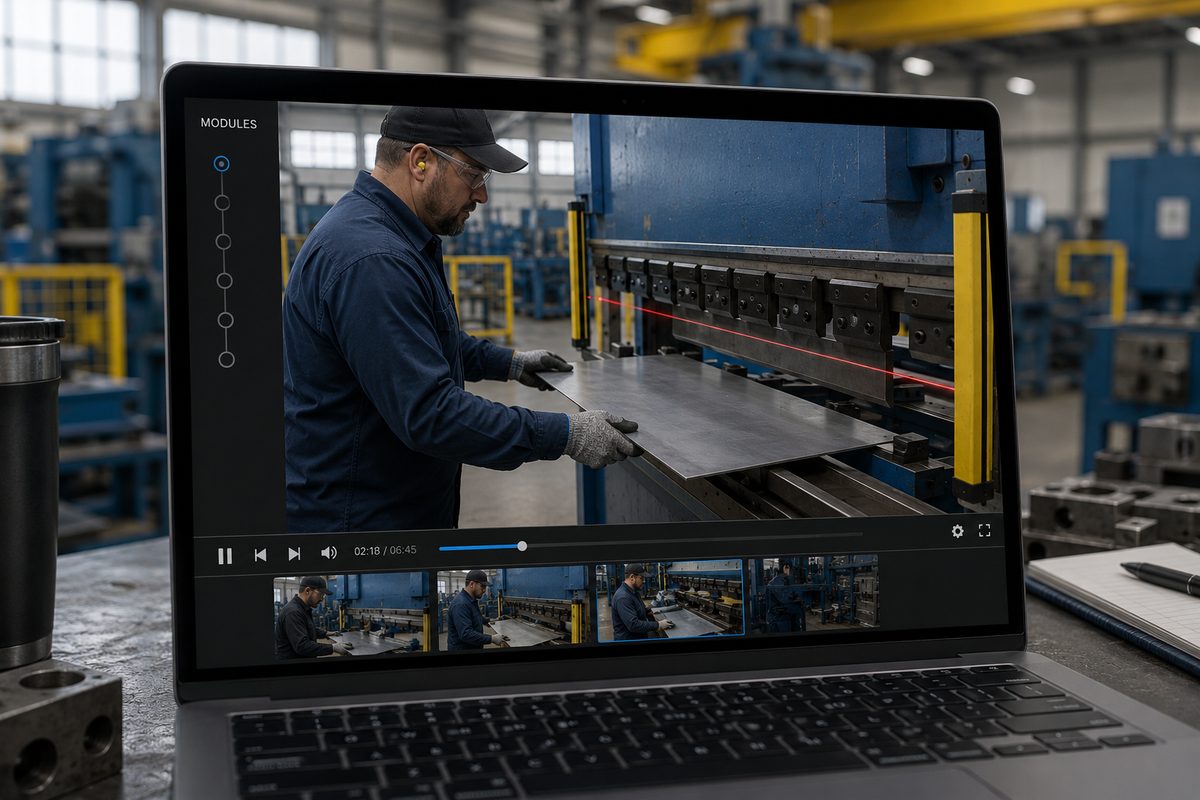The width and height of the screenshot is (1200, 800).
Task: Mute the video with the speaker icon
Action: (328, 552)
